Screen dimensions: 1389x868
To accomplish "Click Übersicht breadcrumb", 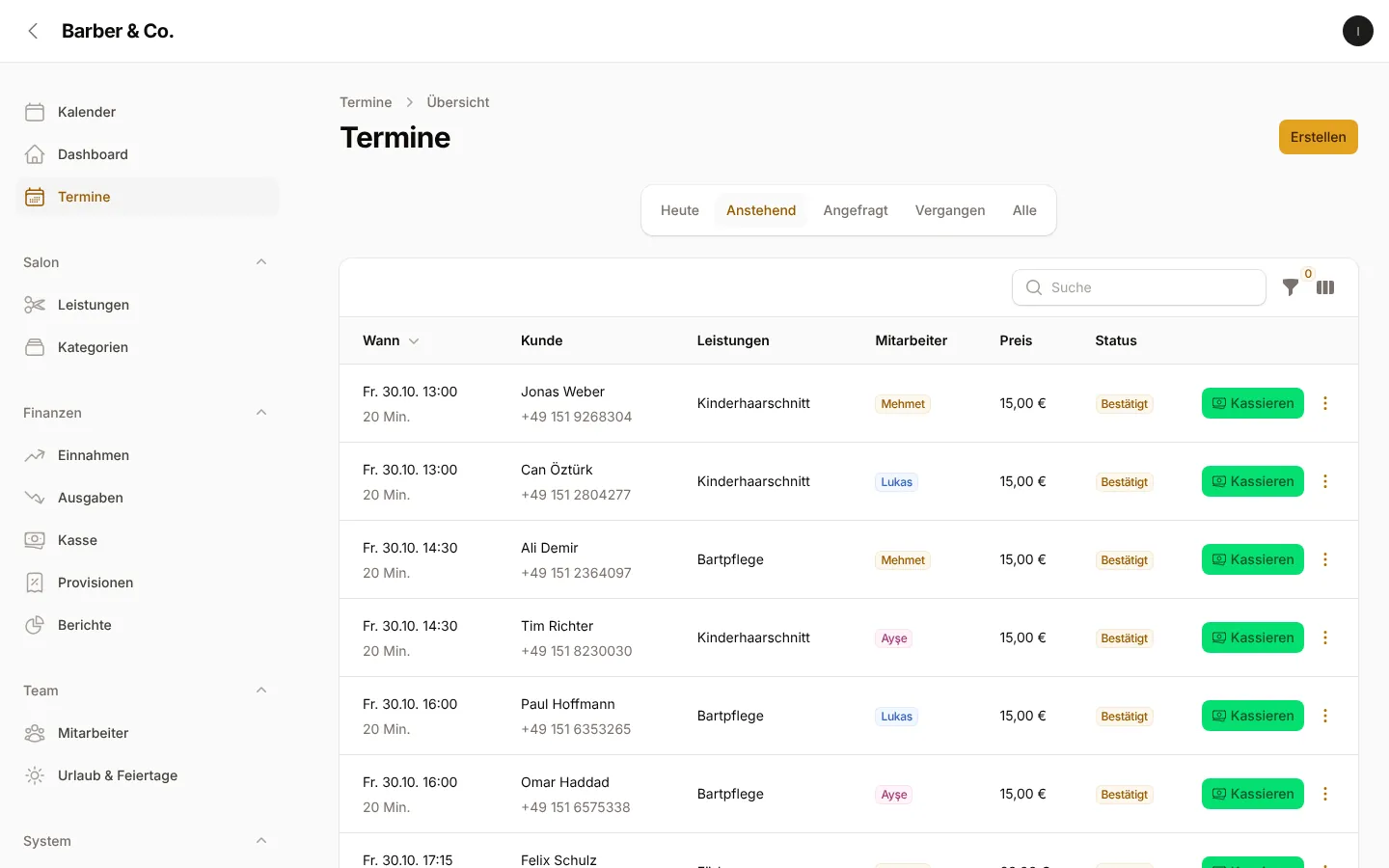I will 458,102.
